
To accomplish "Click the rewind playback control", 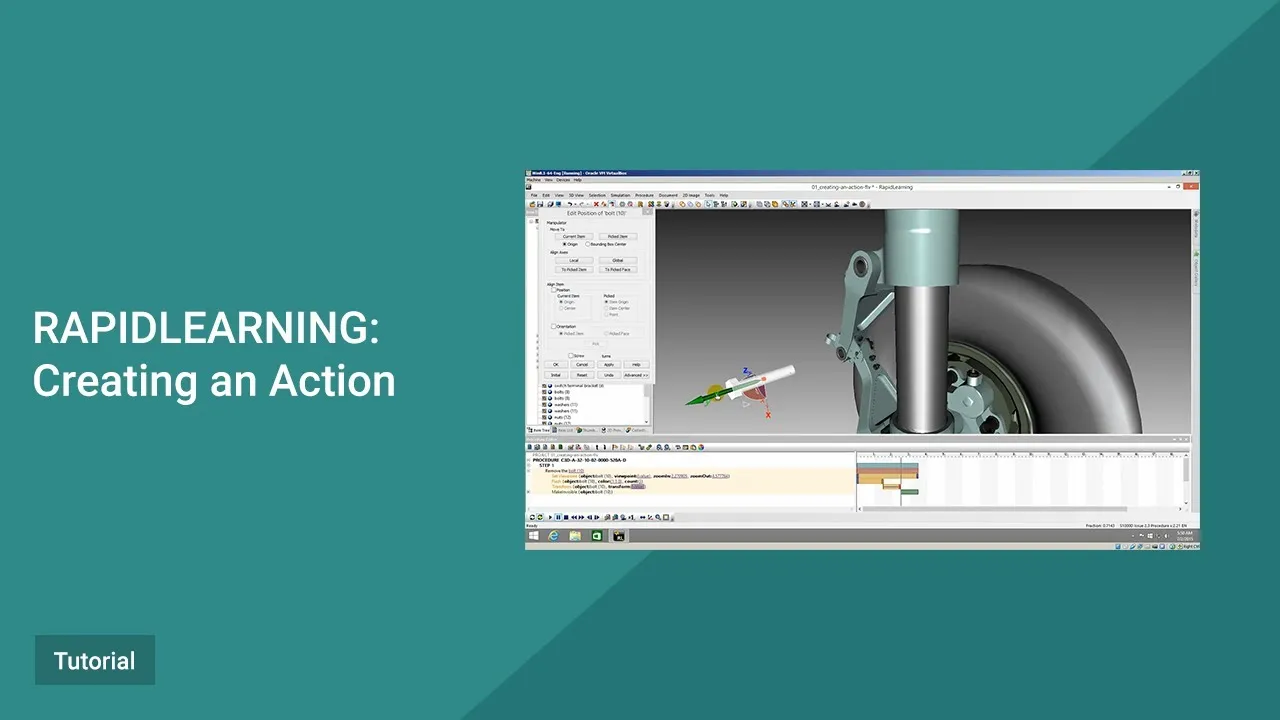I will (x=574, y=517).
